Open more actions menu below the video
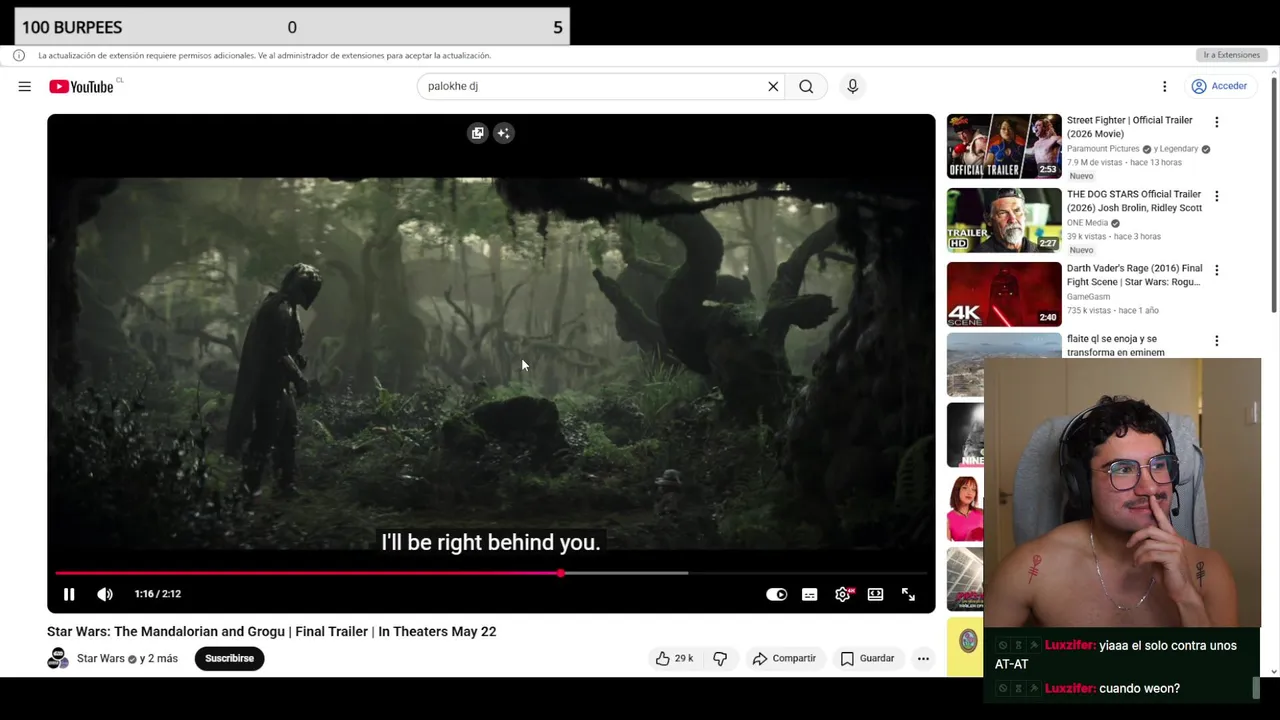This screenshot has height=720, width=1280. (923, 658)
